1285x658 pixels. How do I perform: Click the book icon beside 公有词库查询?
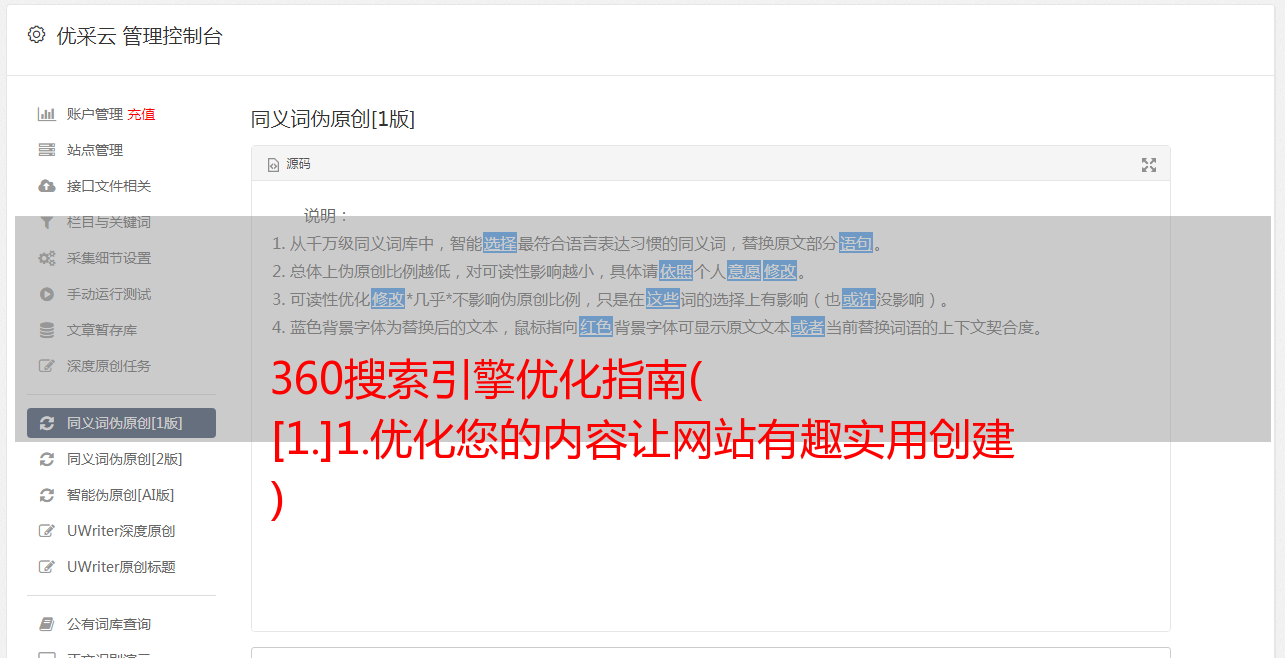click(46, 624)
